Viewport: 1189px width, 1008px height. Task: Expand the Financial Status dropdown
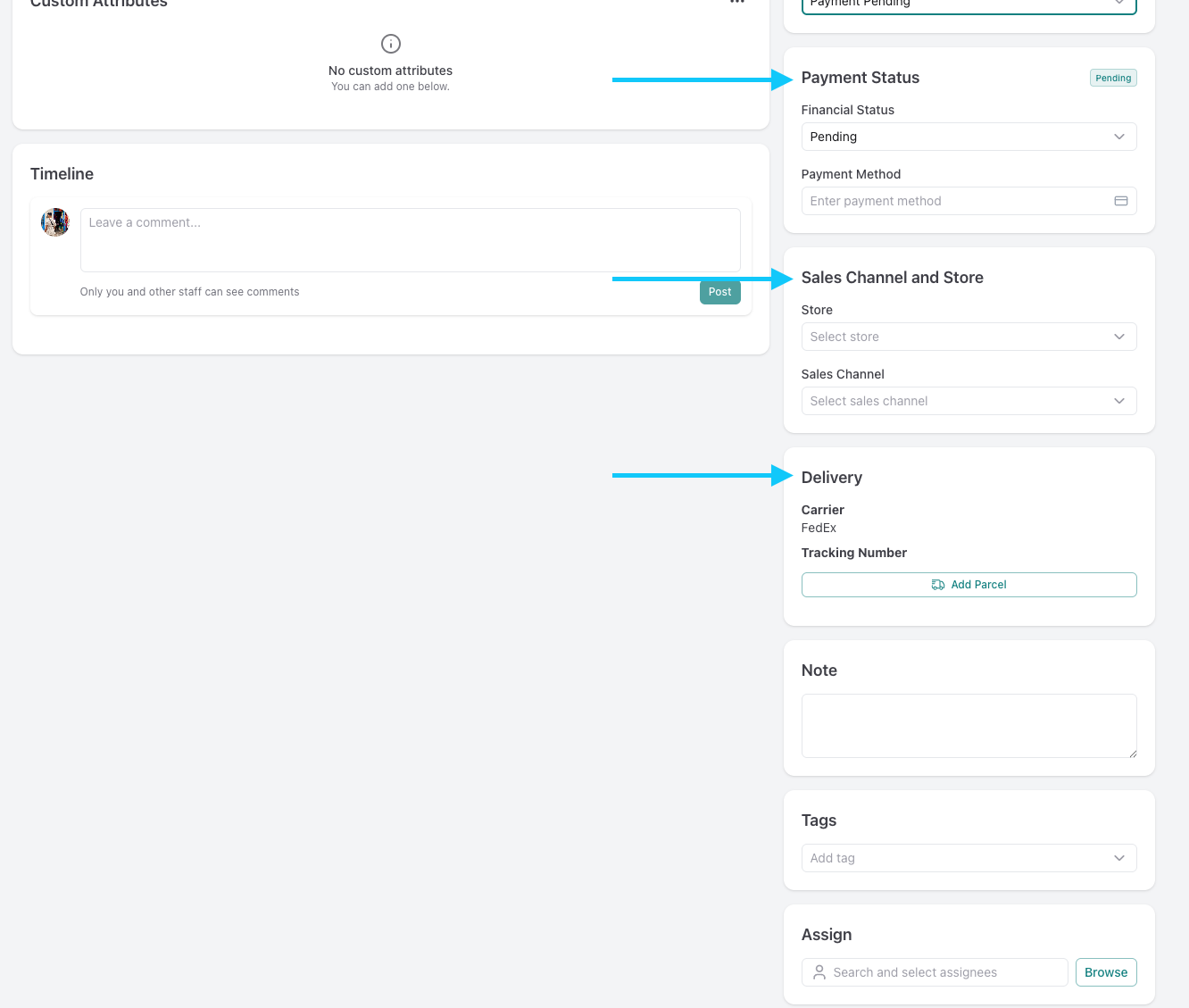[x=969, y=137]
